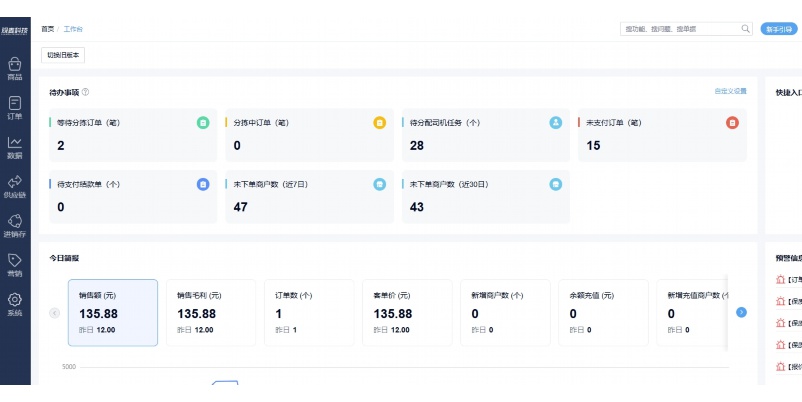Click the 新手引导 button
The image size is (802, 402).
(779, 29)
